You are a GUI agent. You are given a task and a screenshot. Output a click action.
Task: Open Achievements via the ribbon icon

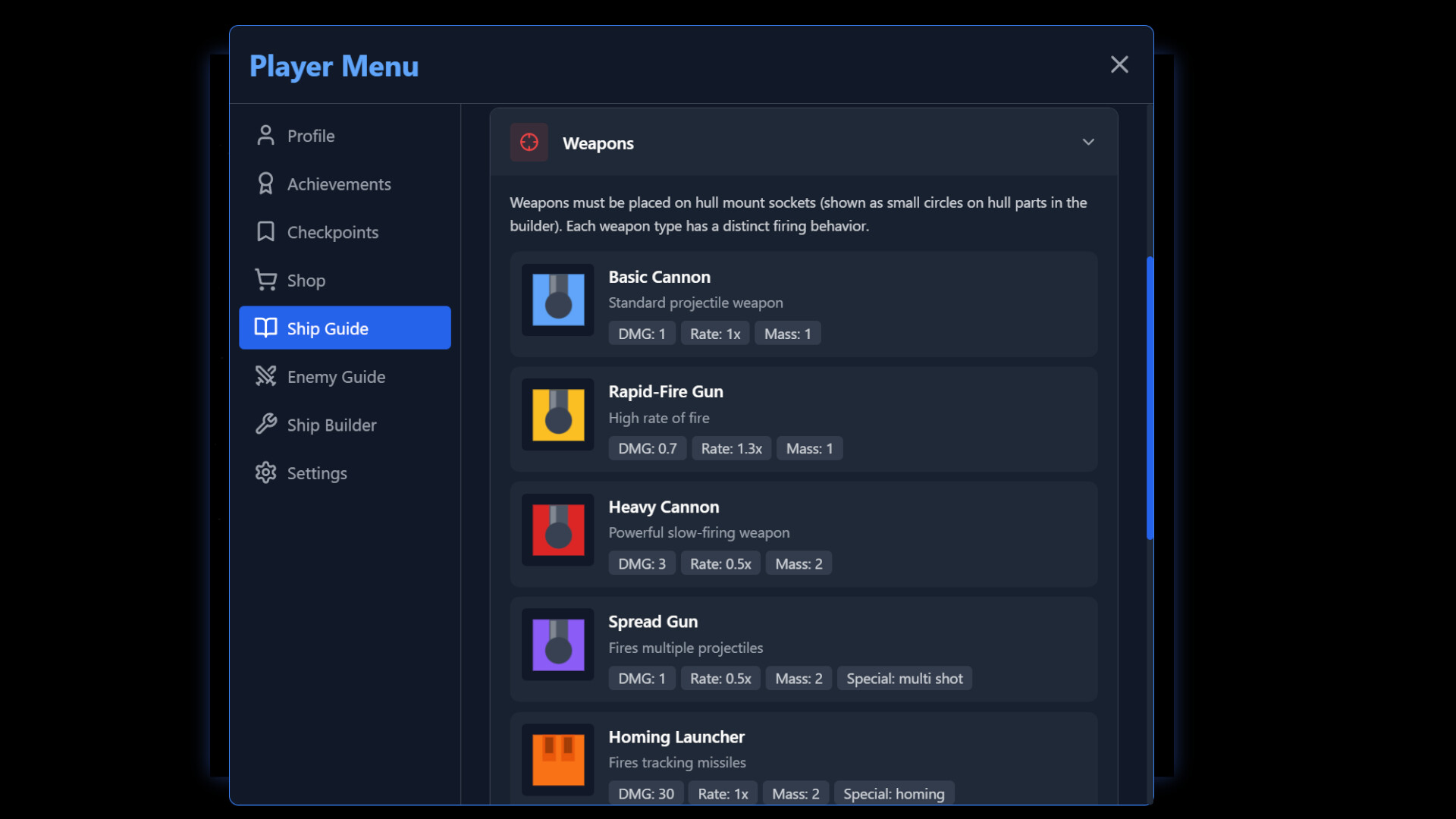265,184
